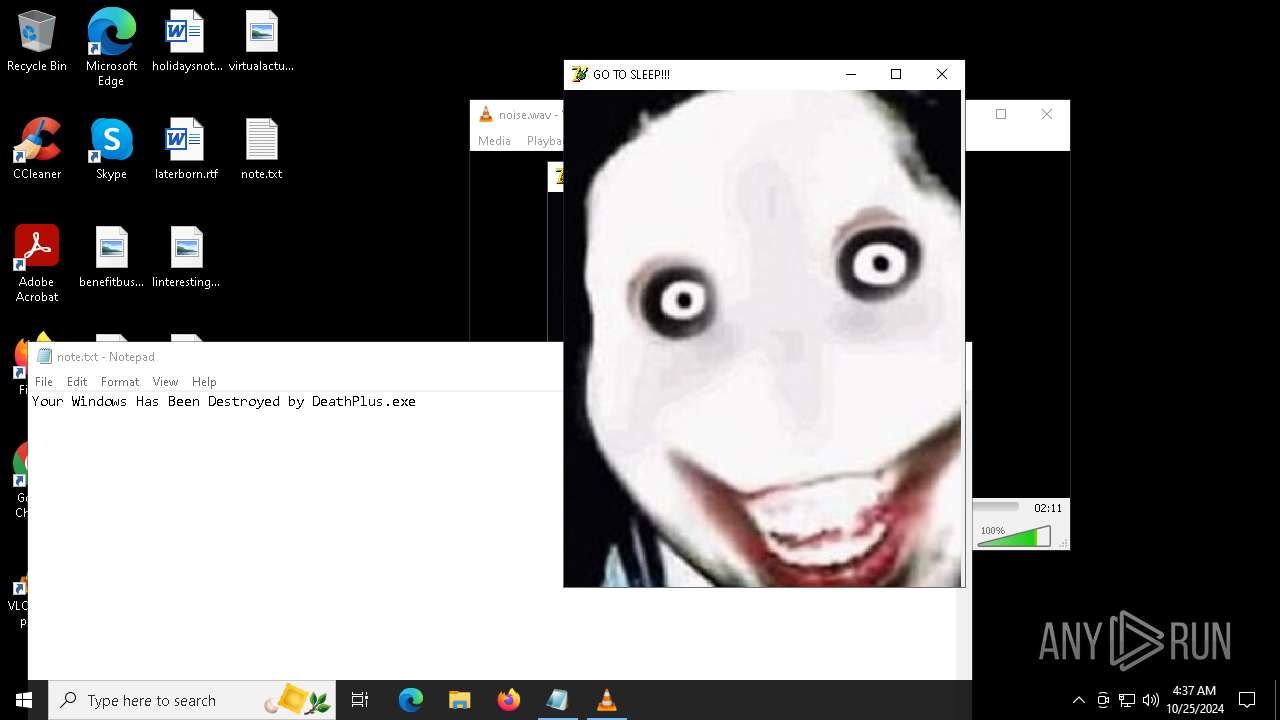Close the VLC noise.wav window
Screen dimensions: 1280x720
(x=1046, y=114)
